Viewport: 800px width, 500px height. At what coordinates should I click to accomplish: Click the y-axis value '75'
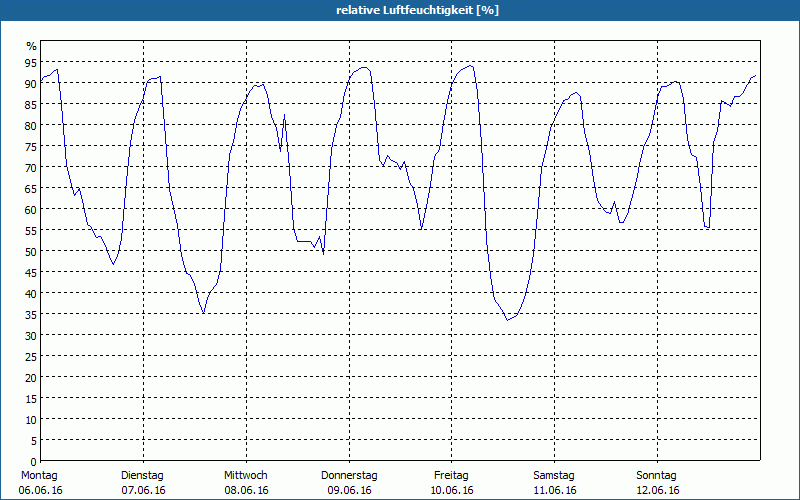31,146
